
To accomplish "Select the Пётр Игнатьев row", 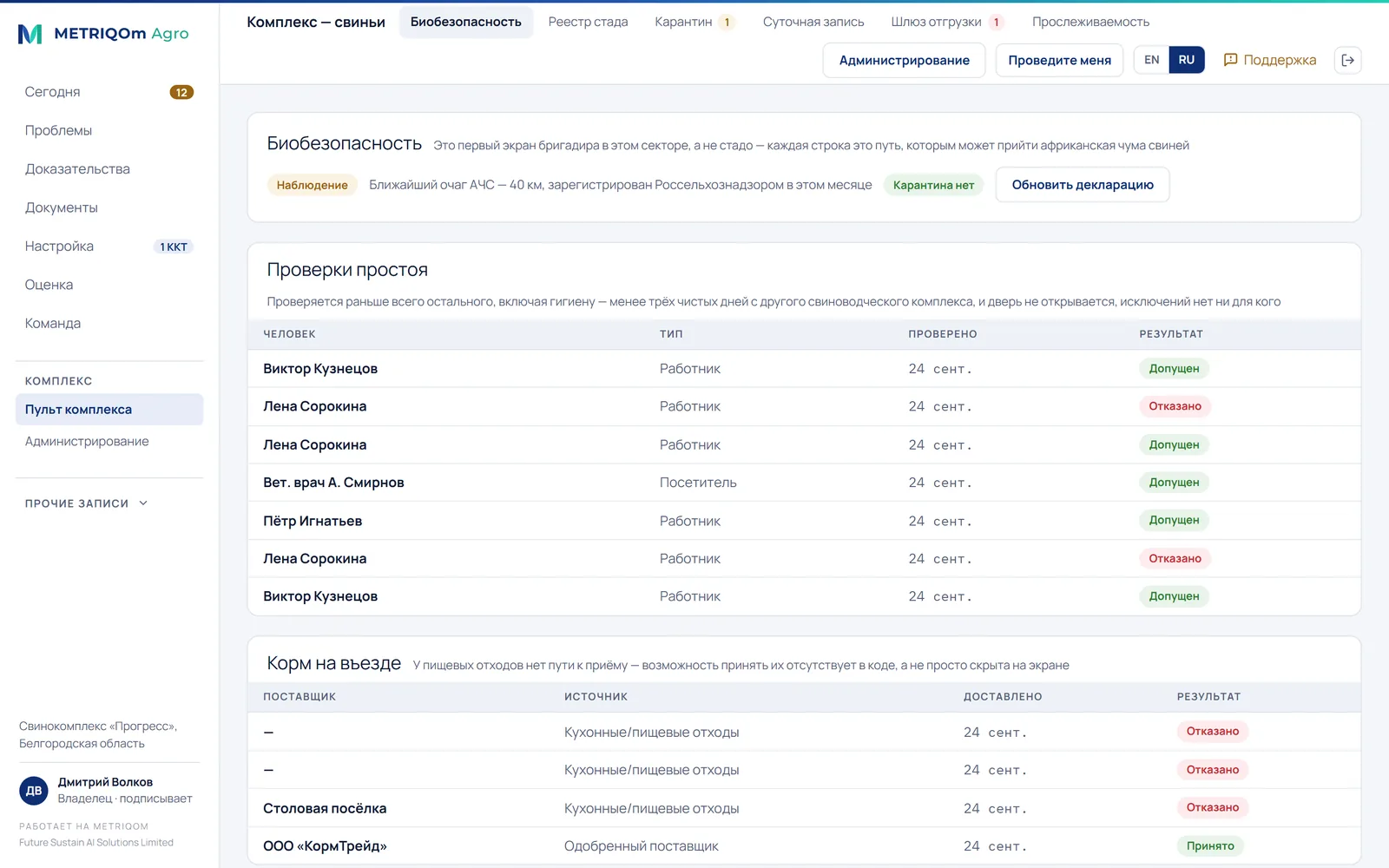I will (x=804, y=521).
